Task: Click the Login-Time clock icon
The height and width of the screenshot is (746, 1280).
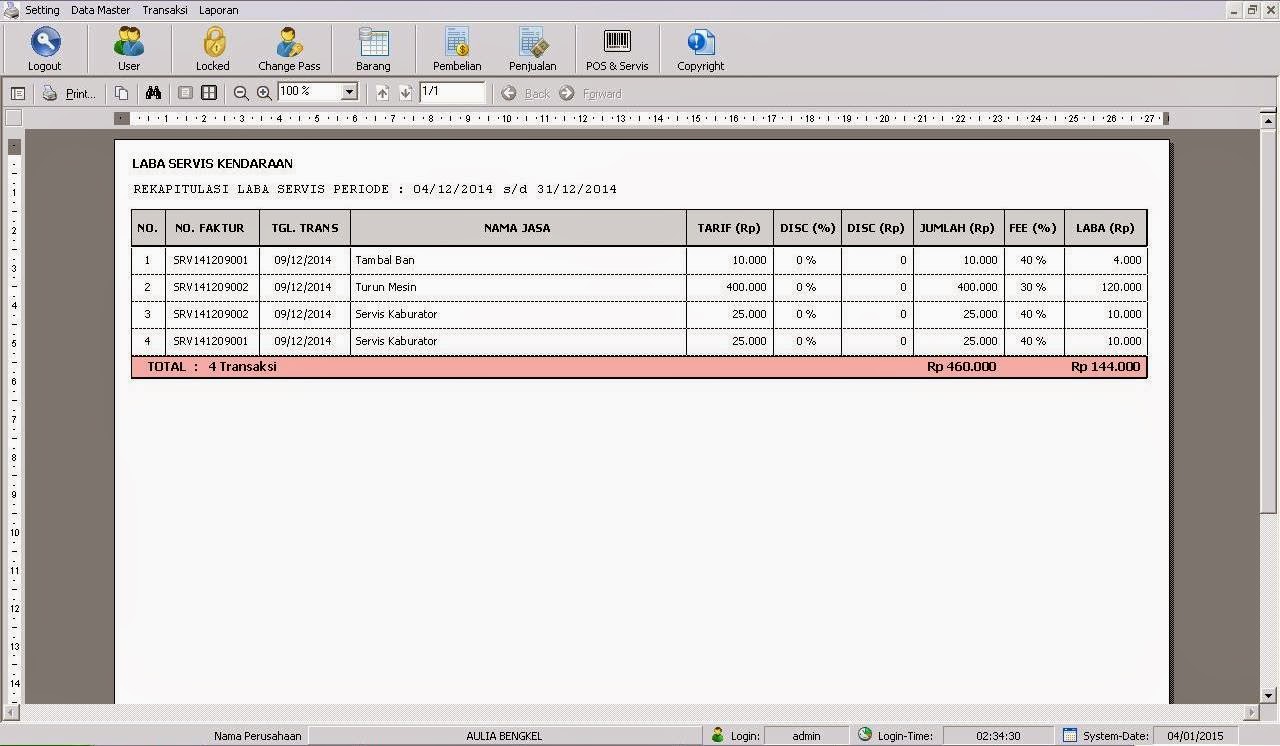Action: coord(865,735)
